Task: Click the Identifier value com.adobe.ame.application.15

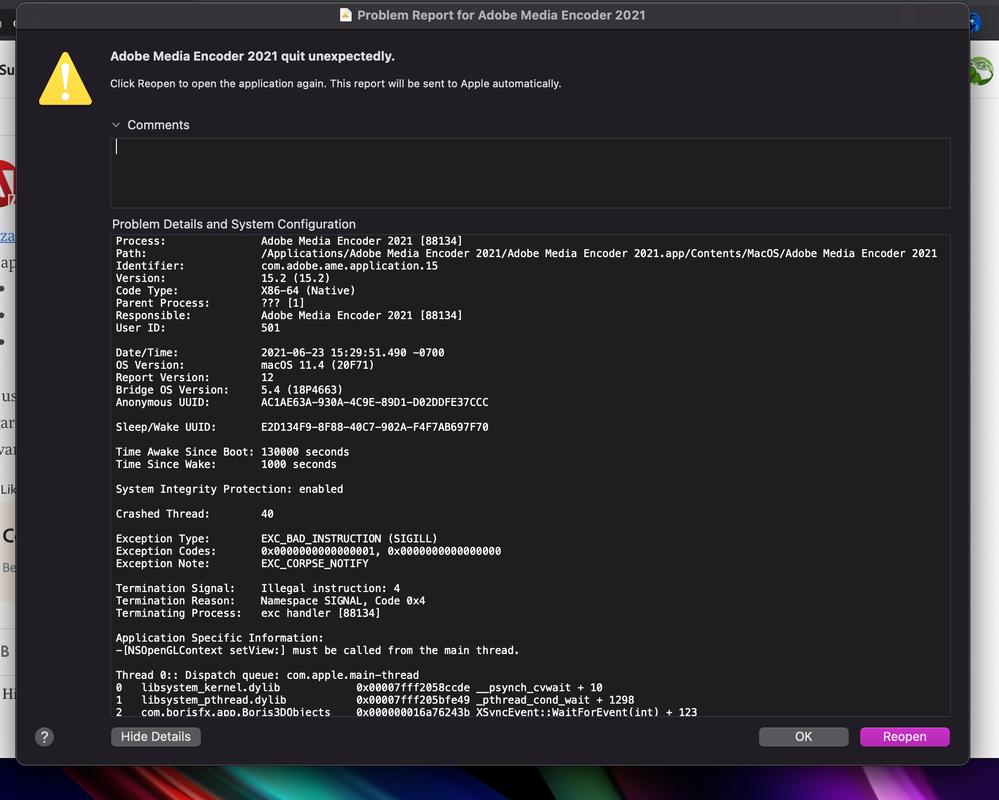Action: click(x=349, y=266)
